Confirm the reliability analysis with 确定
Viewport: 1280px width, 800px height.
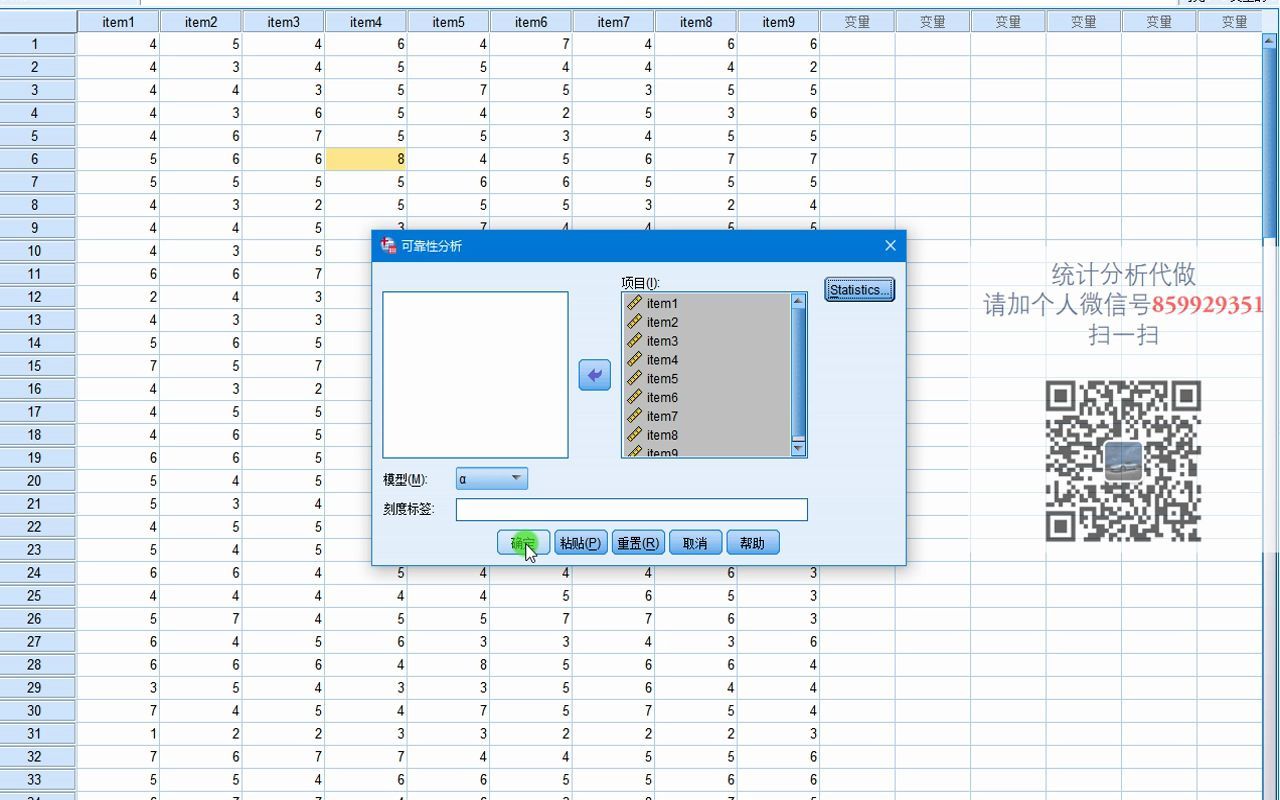[523, 543]
